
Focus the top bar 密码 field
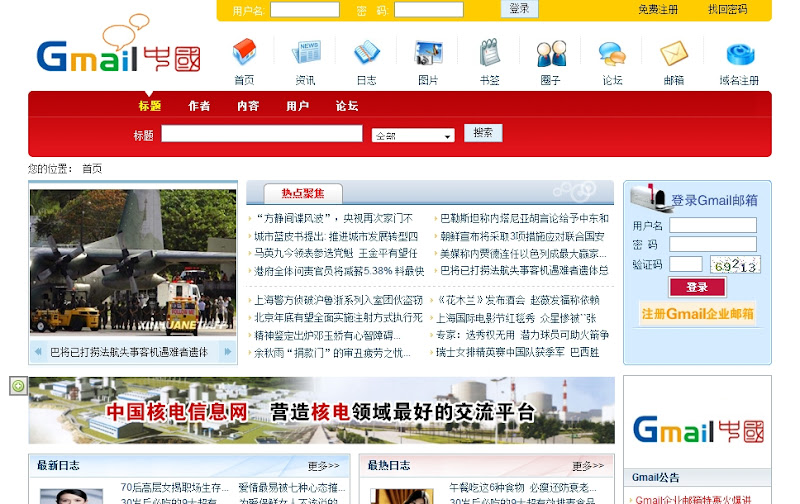pos(429,9)
